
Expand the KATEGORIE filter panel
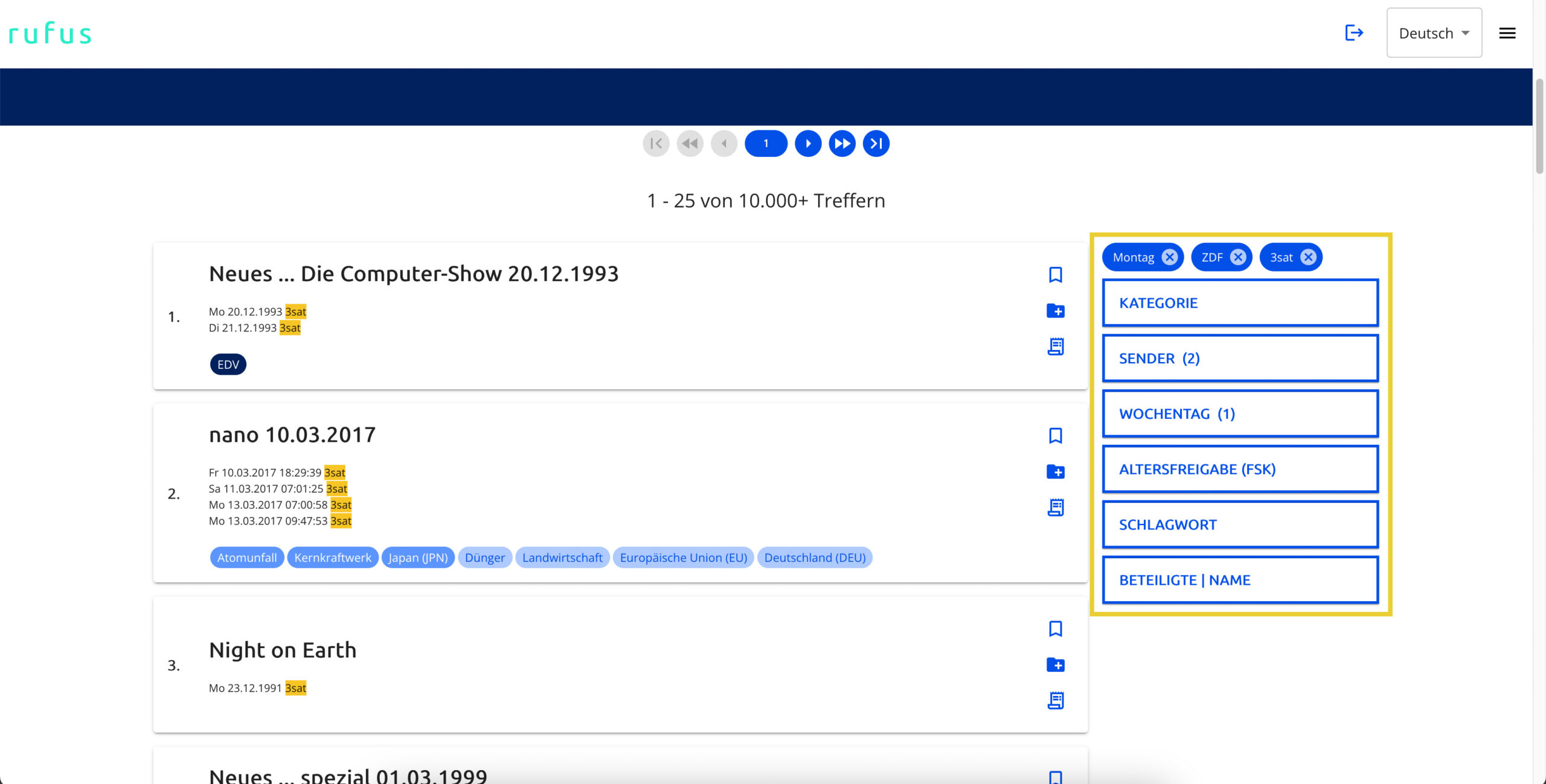pos(1240,303)
